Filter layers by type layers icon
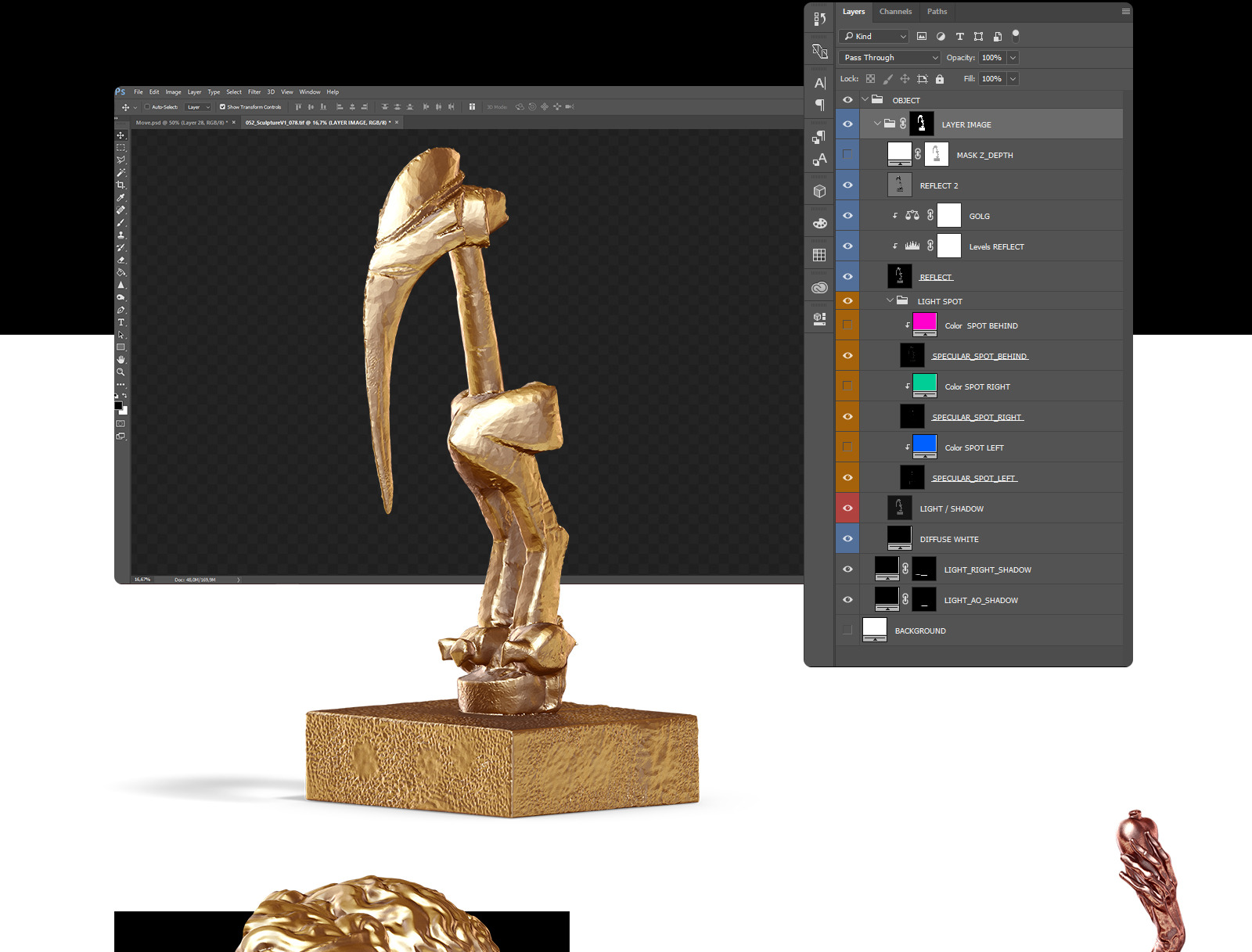This screenshot has height=952, width=1252. coord(959,37)
